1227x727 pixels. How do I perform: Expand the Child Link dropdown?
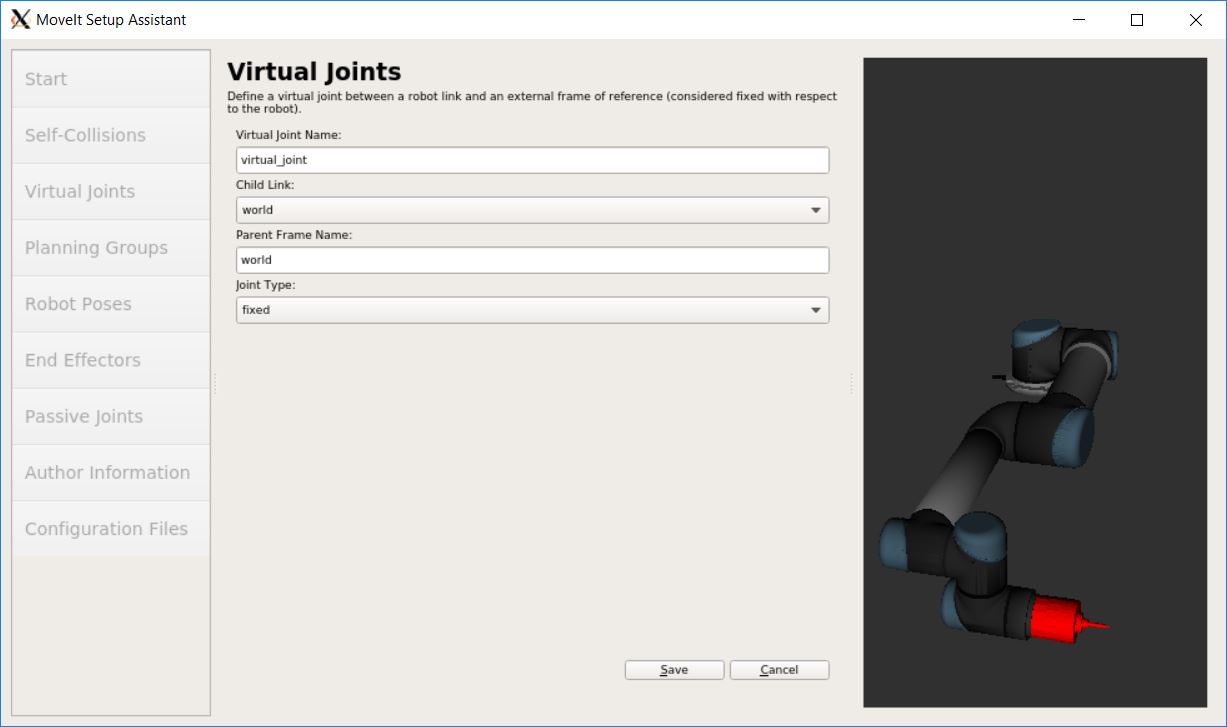tap(817, 210)
